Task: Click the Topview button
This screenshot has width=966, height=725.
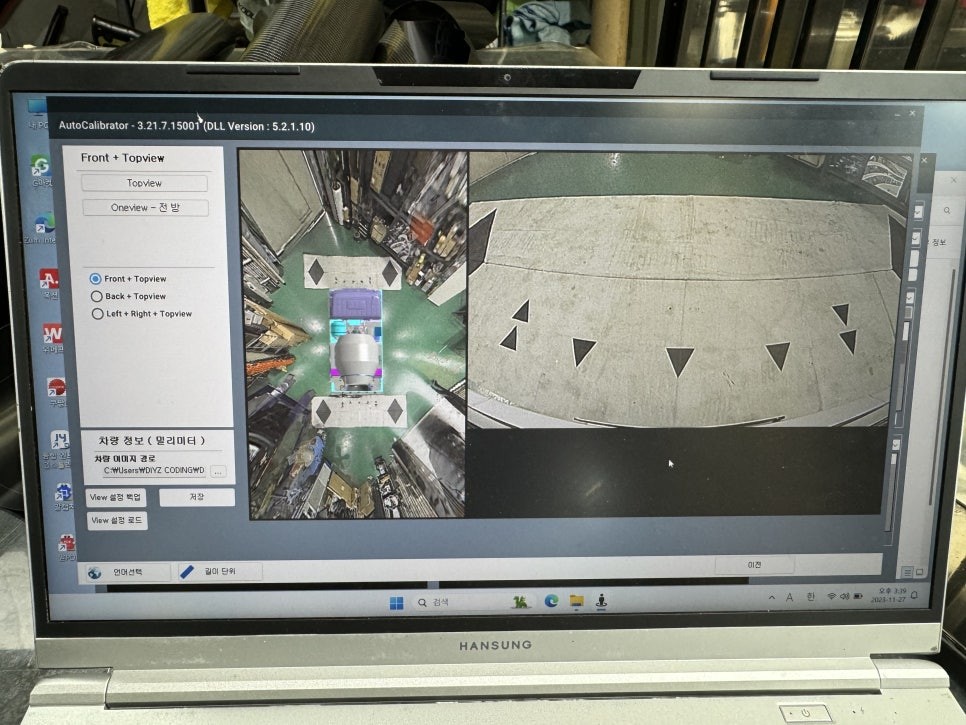Action: point(145,184)
